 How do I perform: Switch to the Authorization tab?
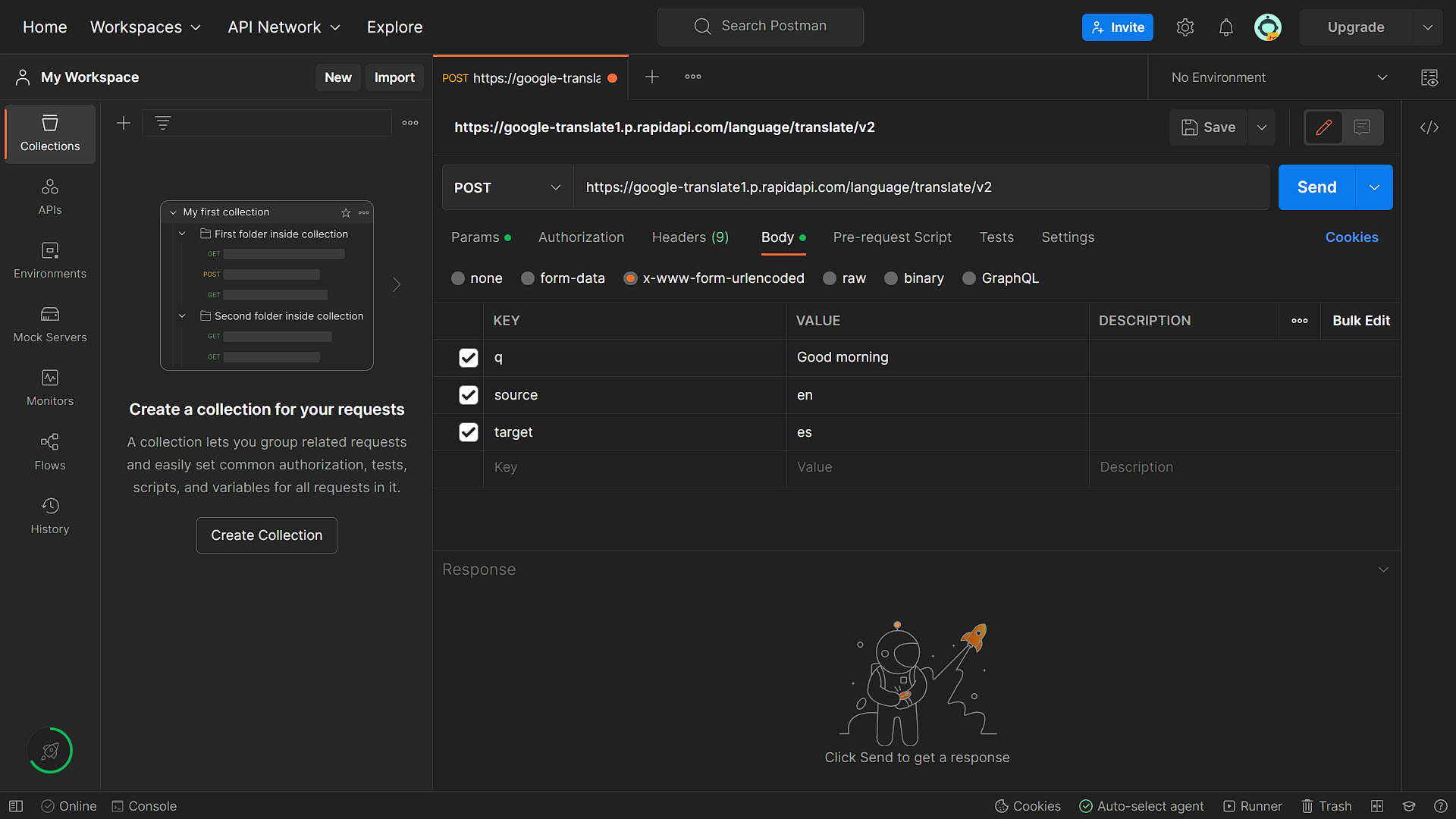point(581,237)
